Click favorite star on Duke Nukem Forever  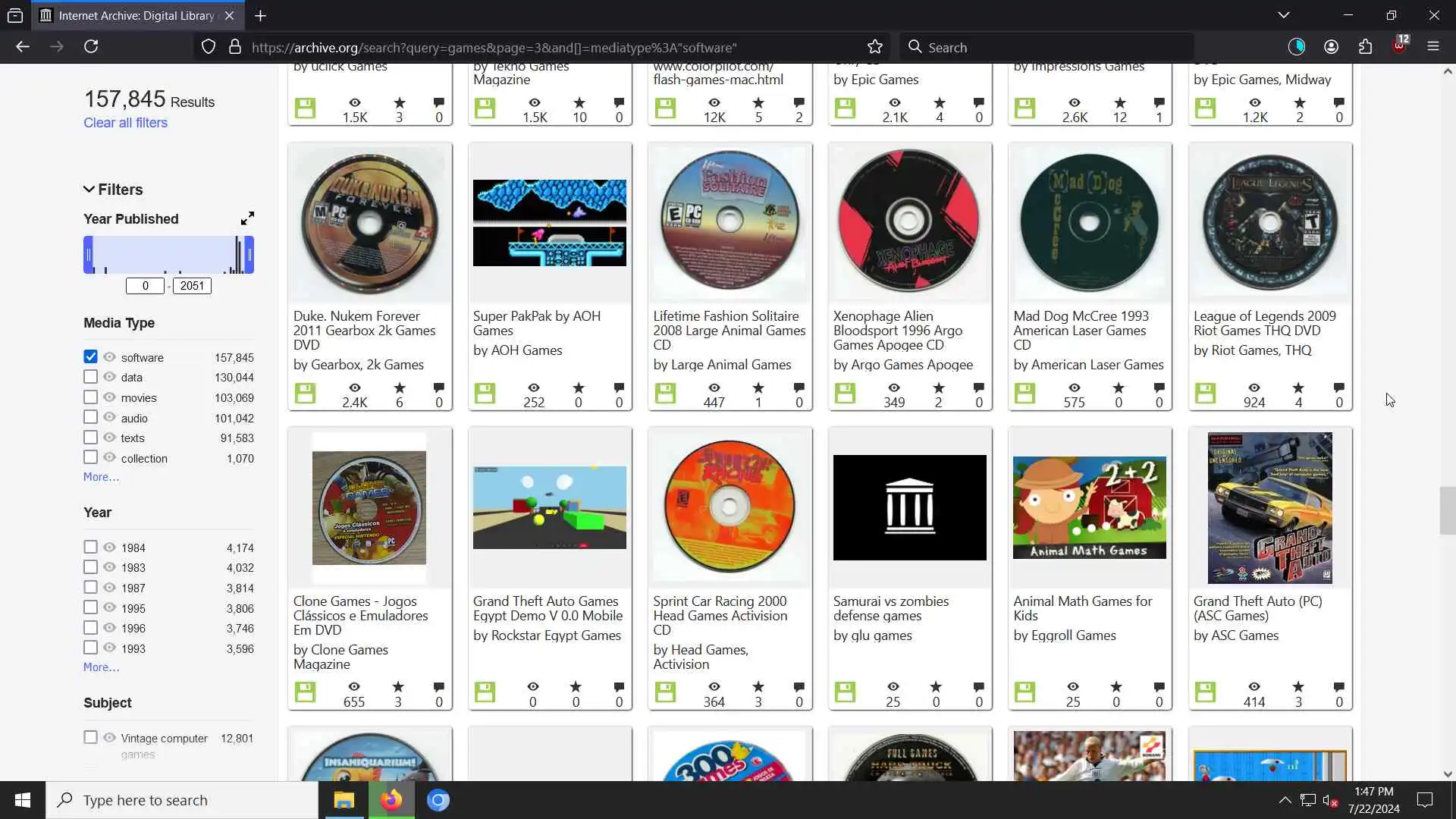tap(400, 388)
